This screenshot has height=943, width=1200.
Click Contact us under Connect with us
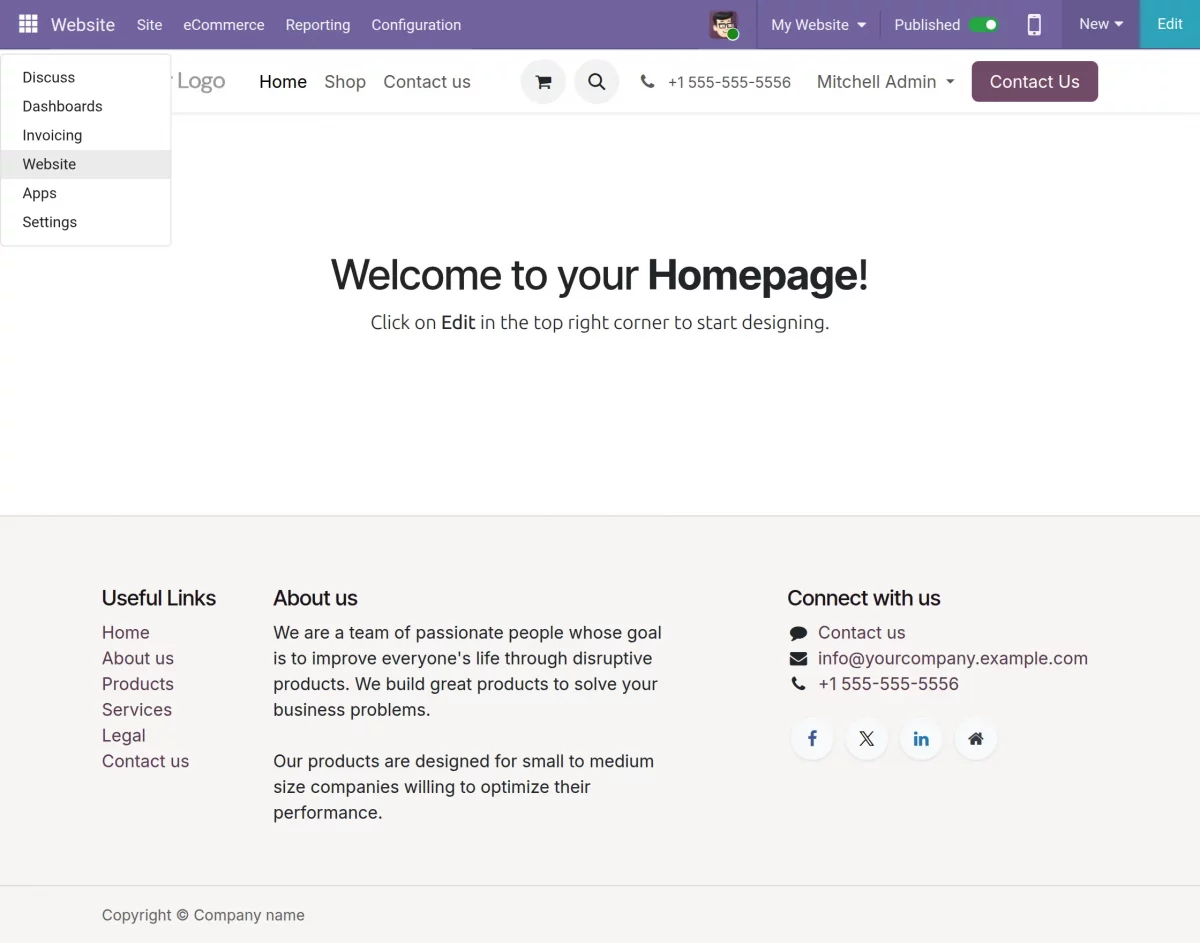point(861,633)
